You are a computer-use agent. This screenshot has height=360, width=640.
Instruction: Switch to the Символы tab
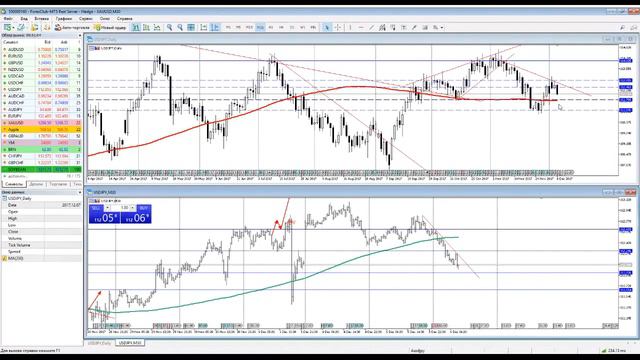[x=14, y=184]
